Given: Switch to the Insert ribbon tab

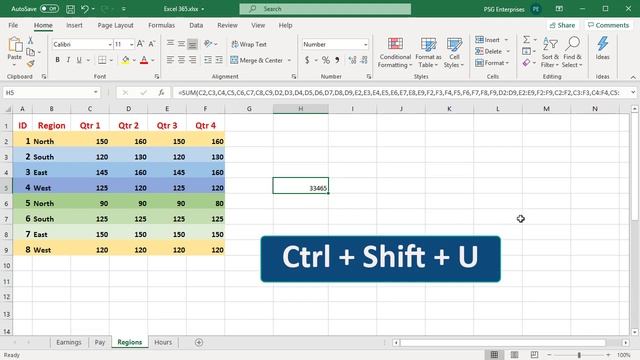Looking at the screenshot, I should pyautogui.click(x=74, y=25).
